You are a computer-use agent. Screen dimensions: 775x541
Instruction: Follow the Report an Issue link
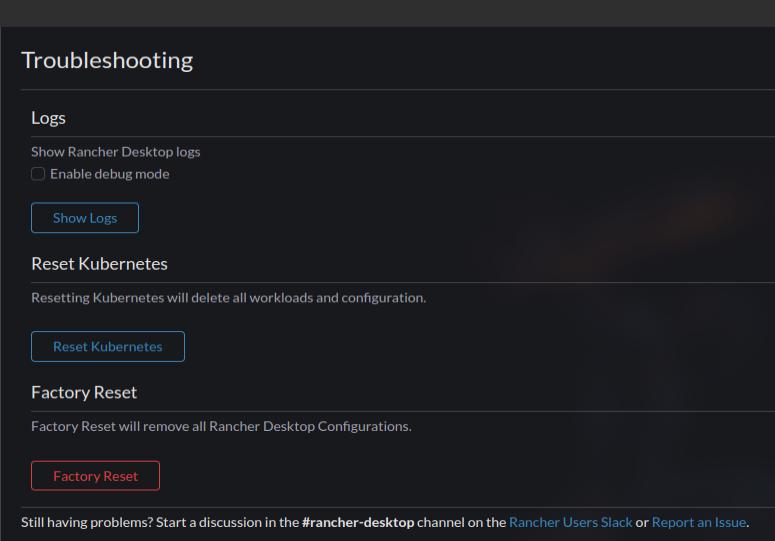[698, 522]
